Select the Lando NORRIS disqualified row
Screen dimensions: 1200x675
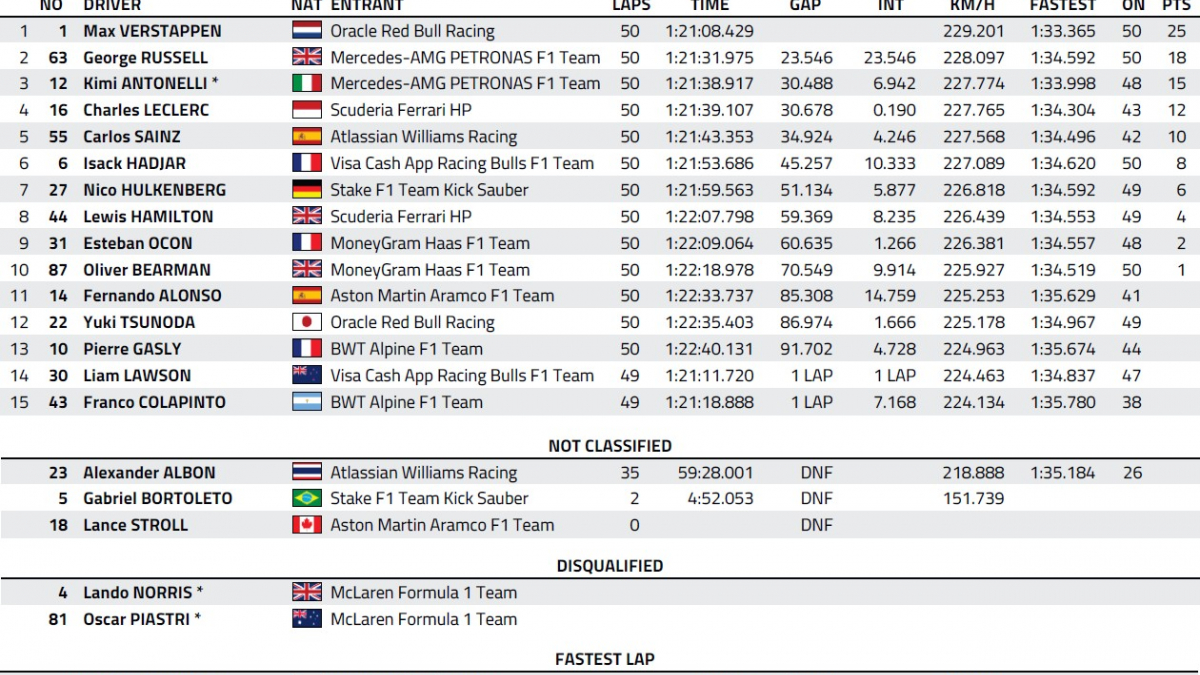click(x=600, y=592)
